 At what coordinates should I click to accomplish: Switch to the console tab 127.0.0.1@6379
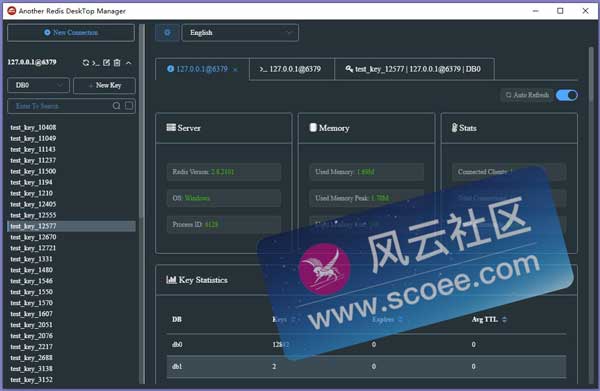[292, 69]
